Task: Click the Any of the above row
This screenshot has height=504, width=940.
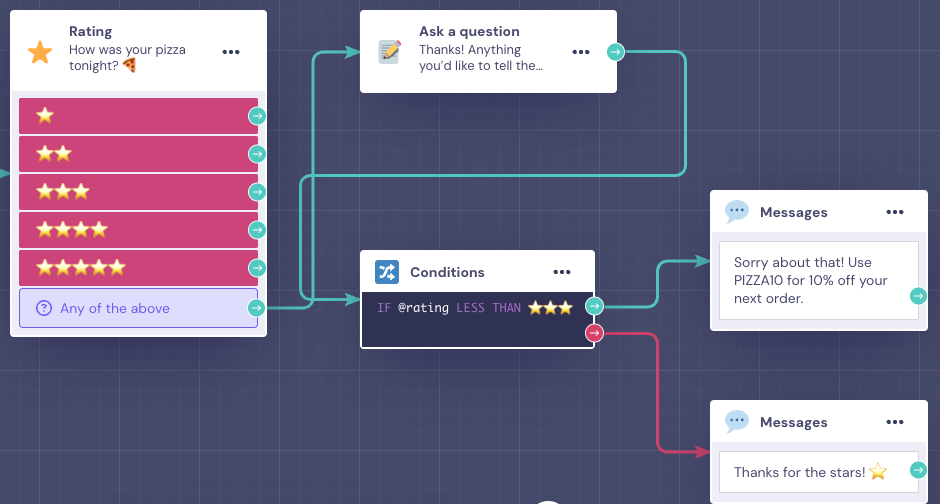Action: (138, 308)
